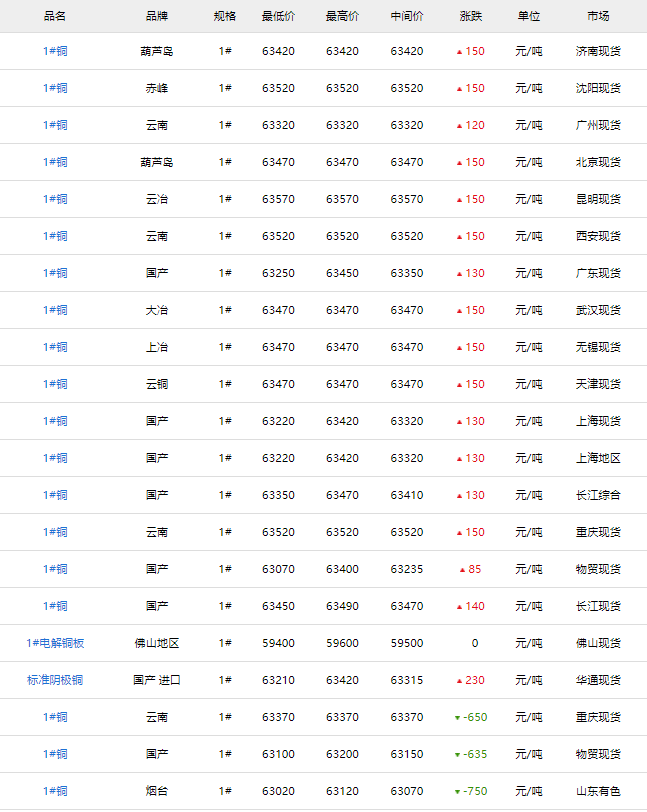This screenshot has height=812, width=647.
Task: Click the green down arrow beside -750
Action: click(457, 792)
